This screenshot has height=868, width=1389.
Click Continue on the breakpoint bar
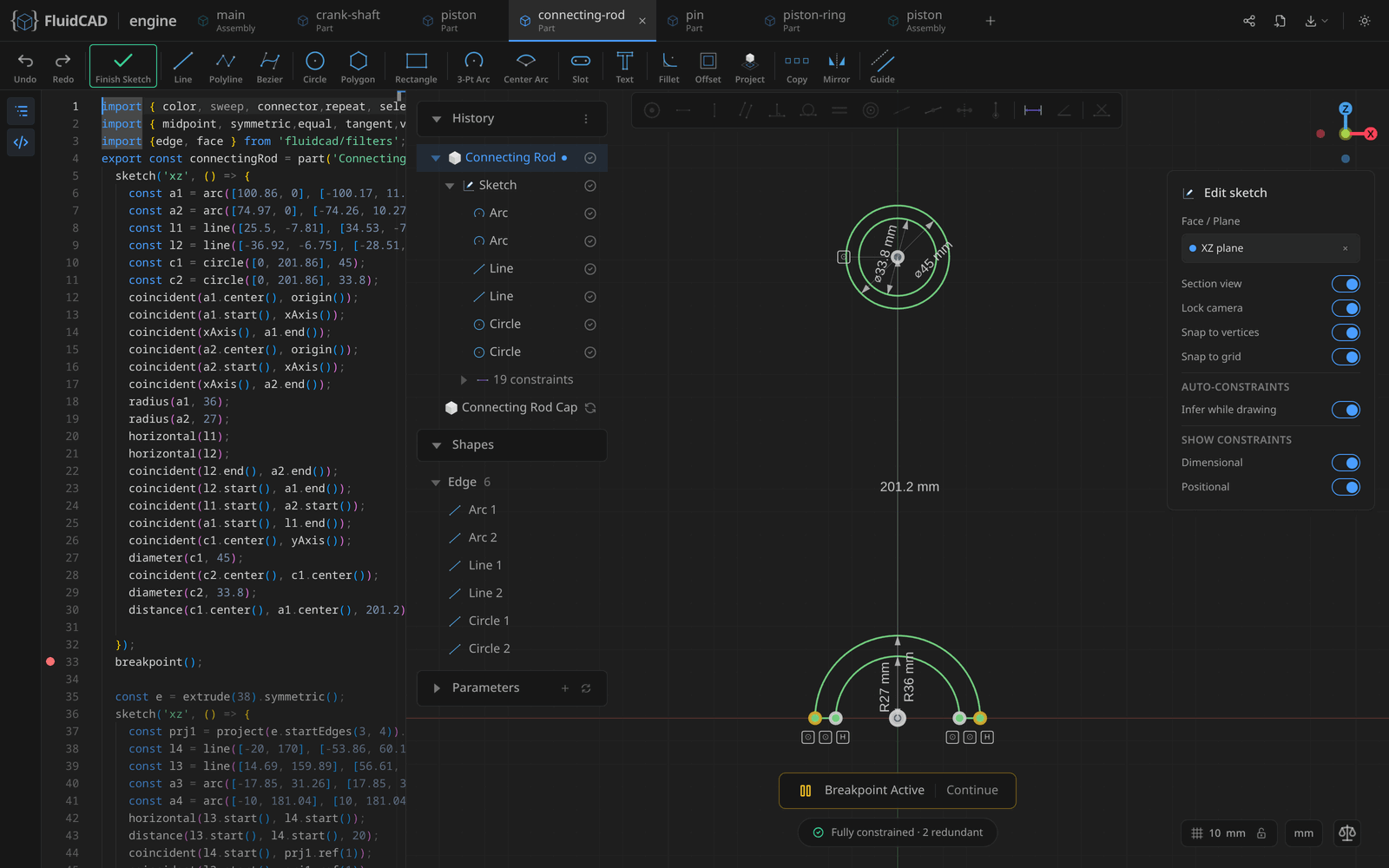[972, 791]
